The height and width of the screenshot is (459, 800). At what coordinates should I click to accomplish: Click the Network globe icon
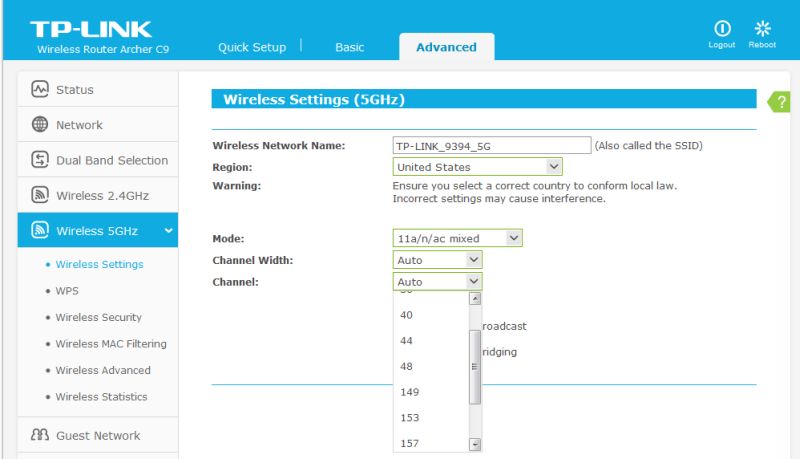point(40,125)
